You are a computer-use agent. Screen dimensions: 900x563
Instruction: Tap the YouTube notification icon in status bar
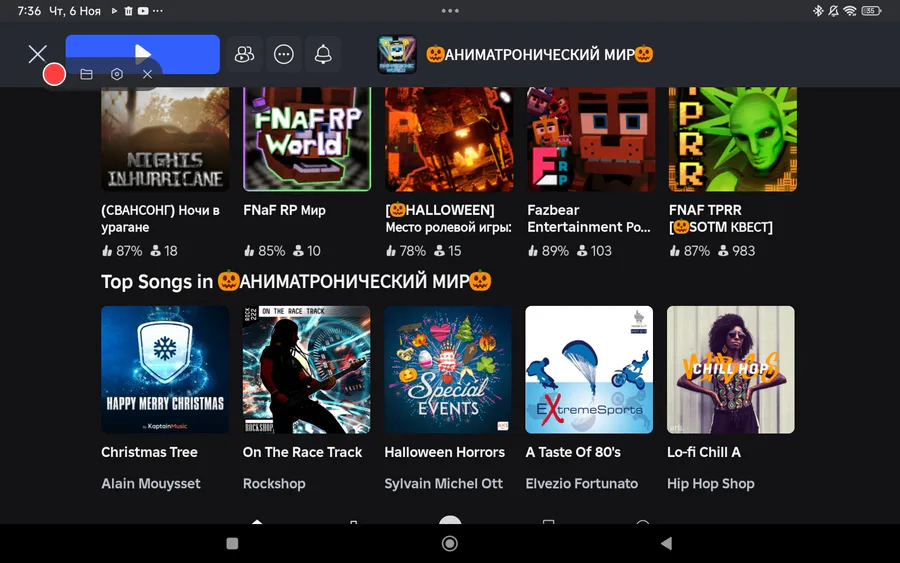(x=142, y=11)
